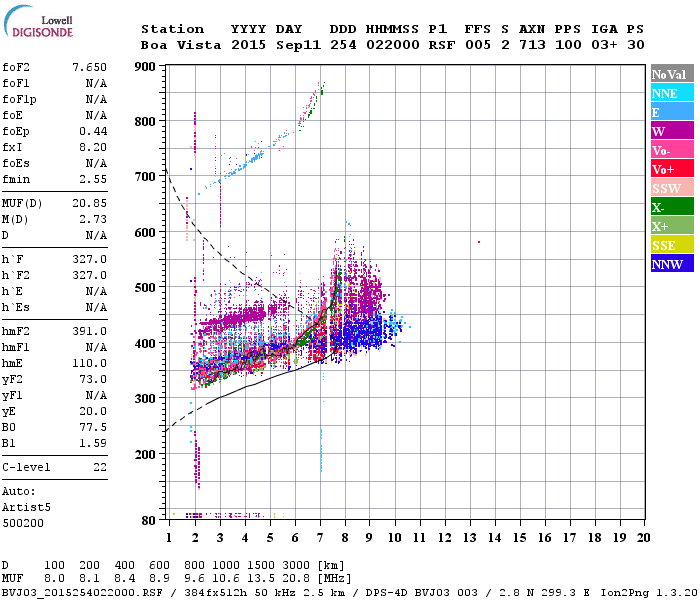
Task: Click the Lowell Digisonde logo
Action: coord(38,22)
